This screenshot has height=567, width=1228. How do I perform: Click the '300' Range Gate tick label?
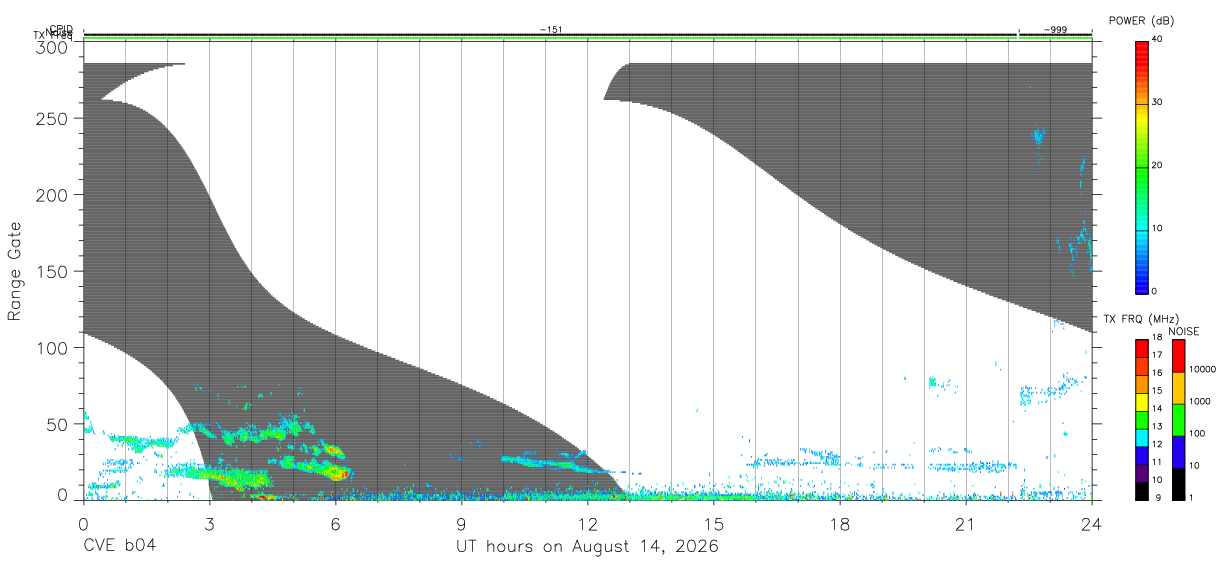click(x=53, y=48)
